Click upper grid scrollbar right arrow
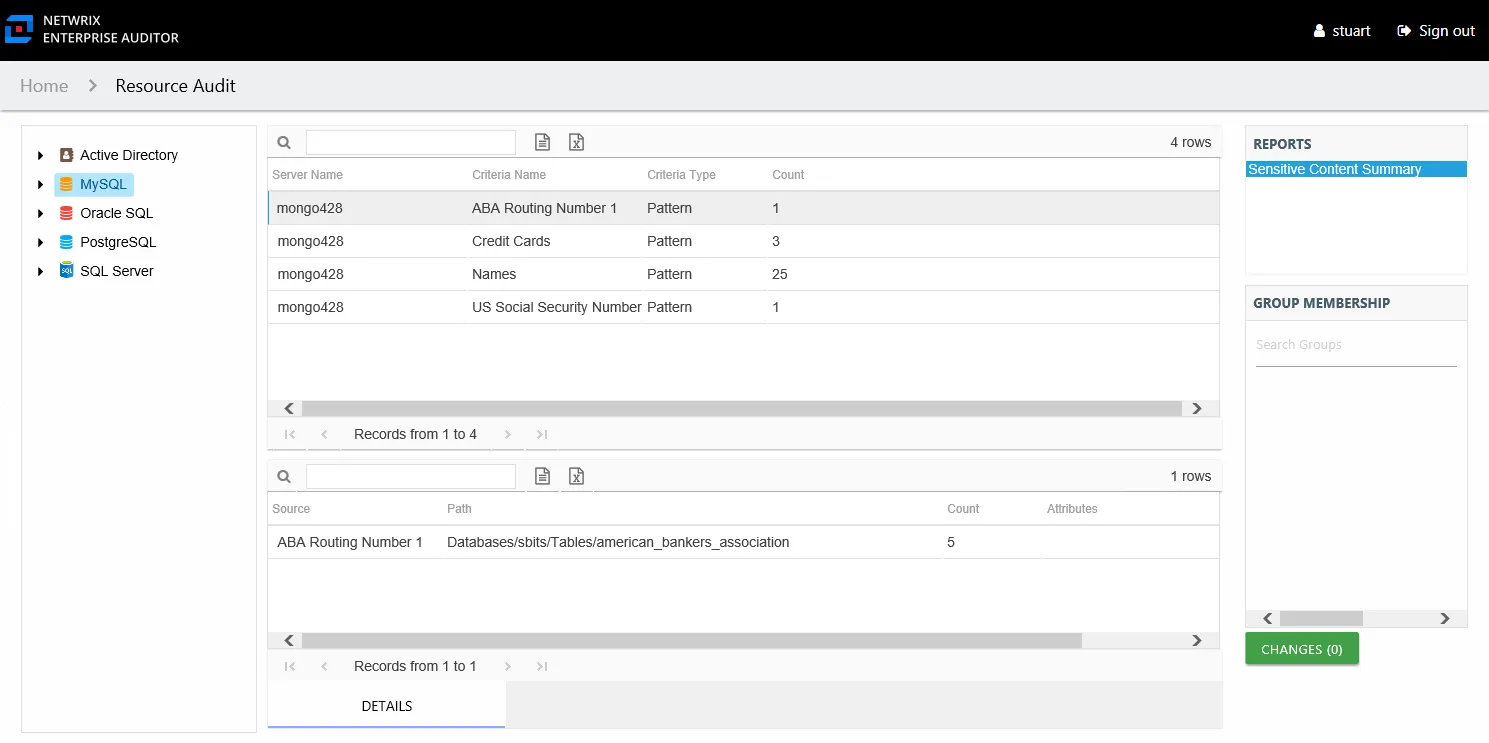Viewport: 1489px width, 743px height. (1196, 408)
